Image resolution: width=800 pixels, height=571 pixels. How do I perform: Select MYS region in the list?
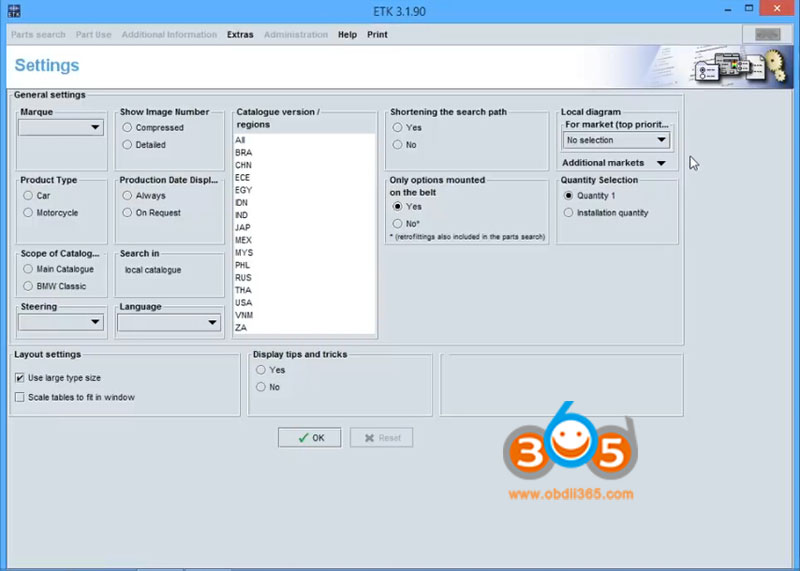[305, 253]
